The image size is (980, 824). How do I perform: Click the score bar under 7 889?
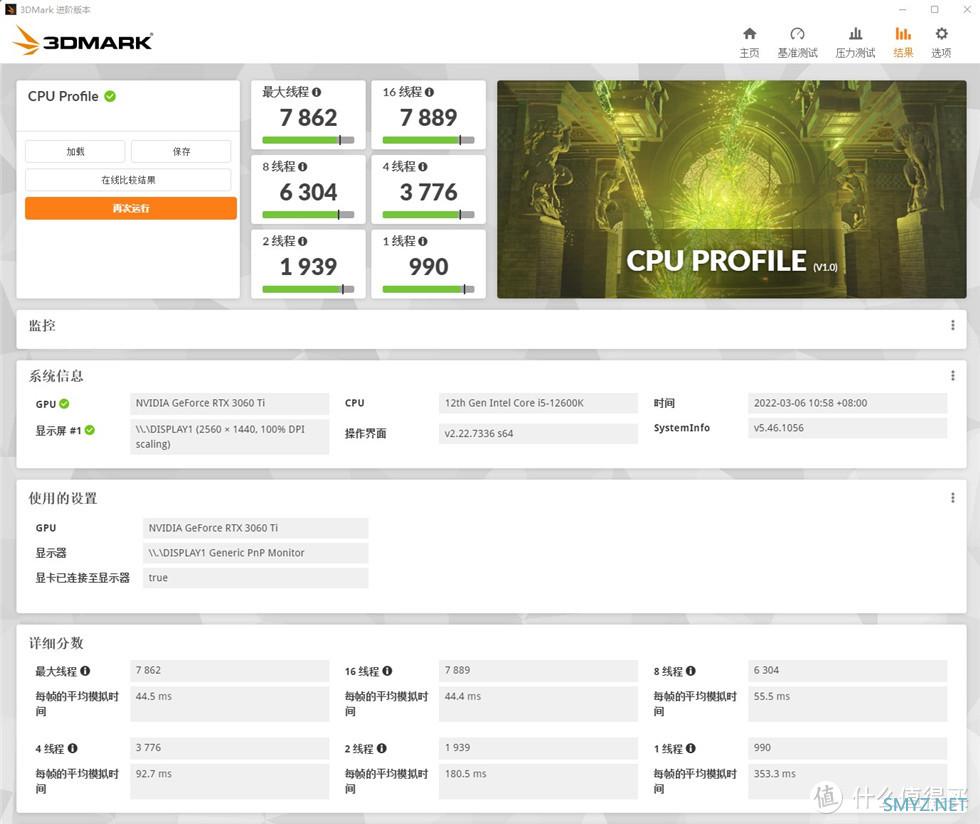429,140
